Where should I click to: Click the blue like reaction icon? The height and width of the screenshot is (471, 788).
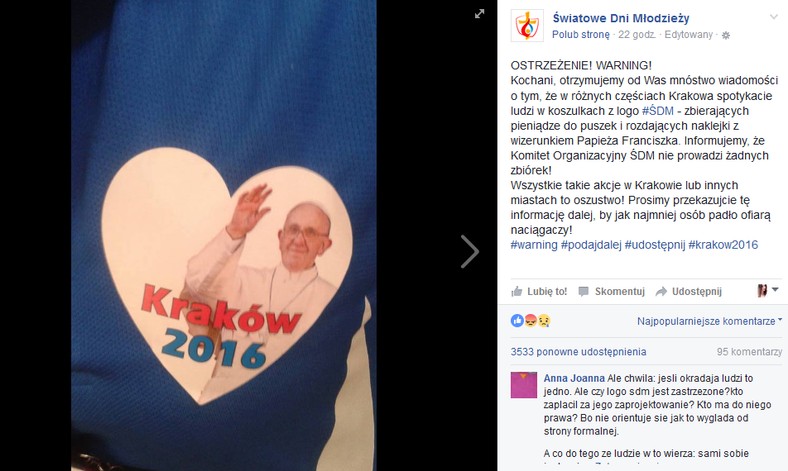tap(517, 321)
